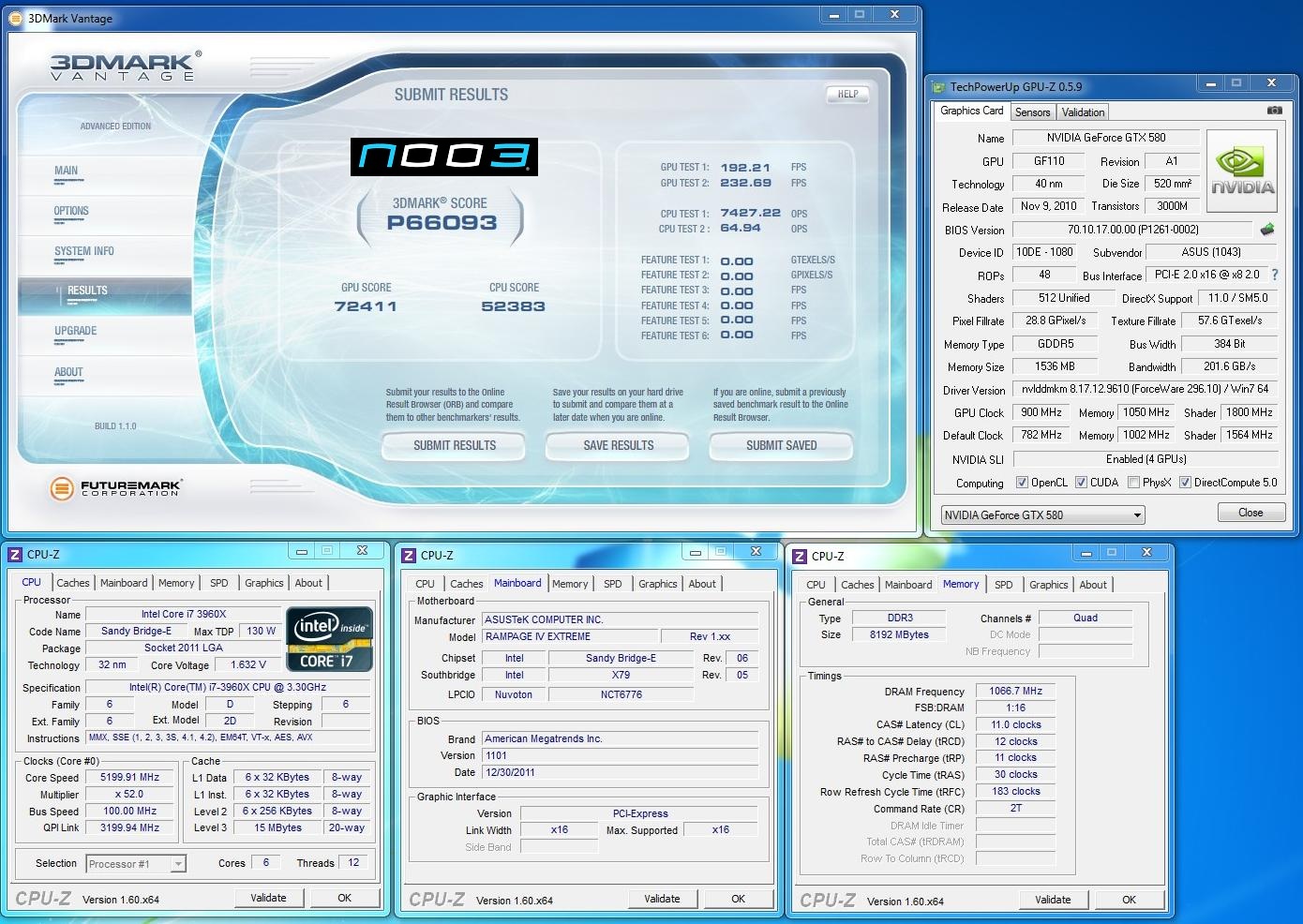1303x924 pixels.
Task: Switch to the GPU-Z Sensors tab
Action: 1032,112
